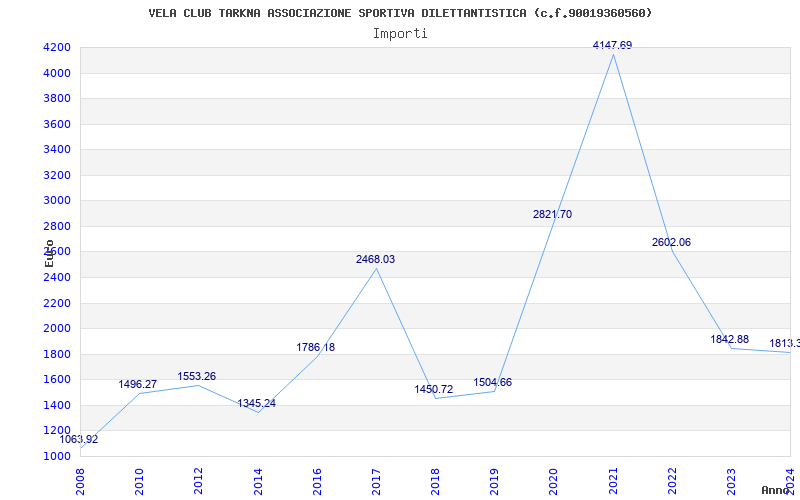Image resolution: width=800 pixels, height=500 pixels.
Task: Click the 1496.27 data label
Action: coord(138,385)
